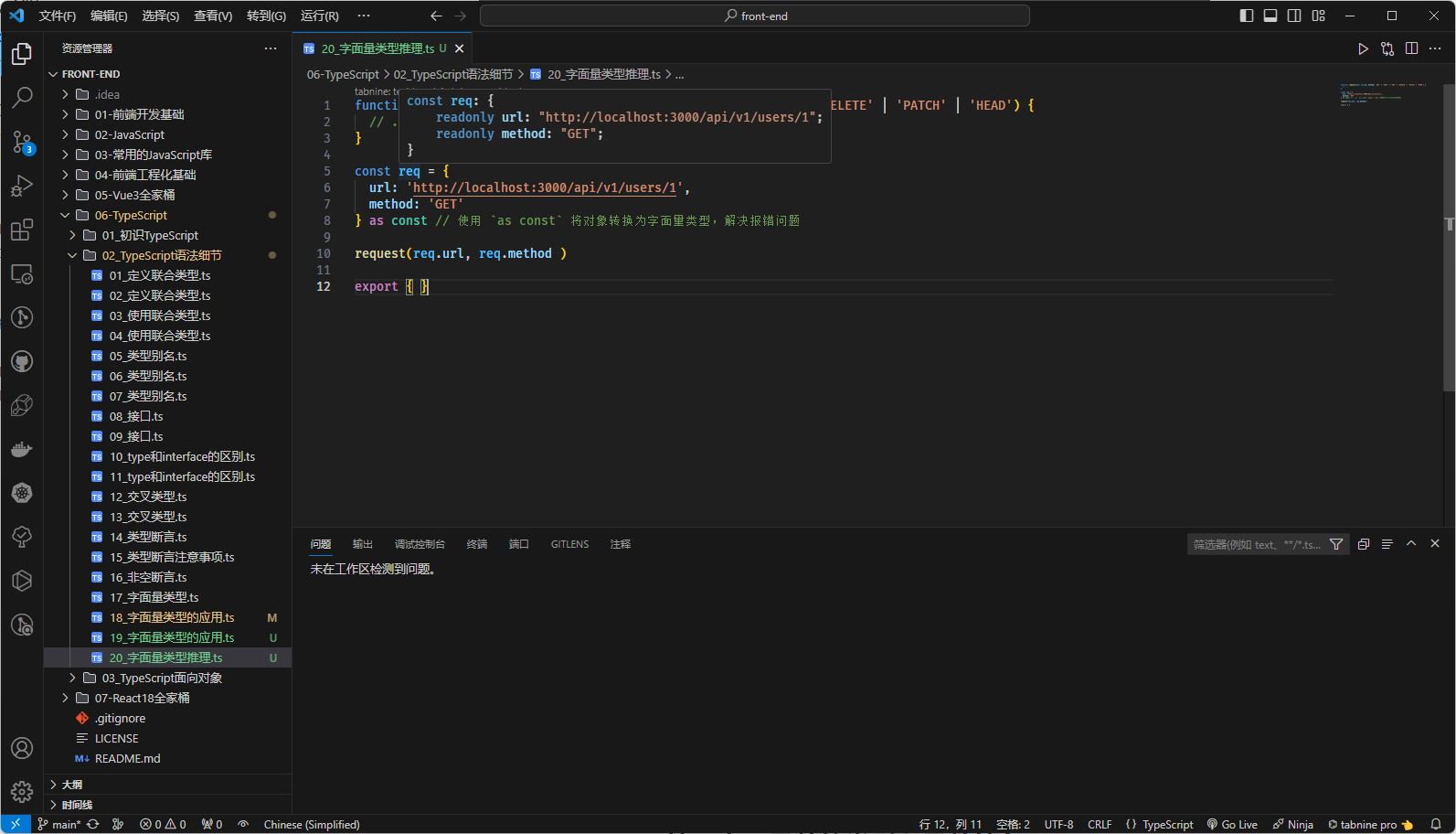The width and height of the screenshot is (1456, 834).
Task: Open file 14_类型断言.ts in explorer
Action: tap(148, 537)
